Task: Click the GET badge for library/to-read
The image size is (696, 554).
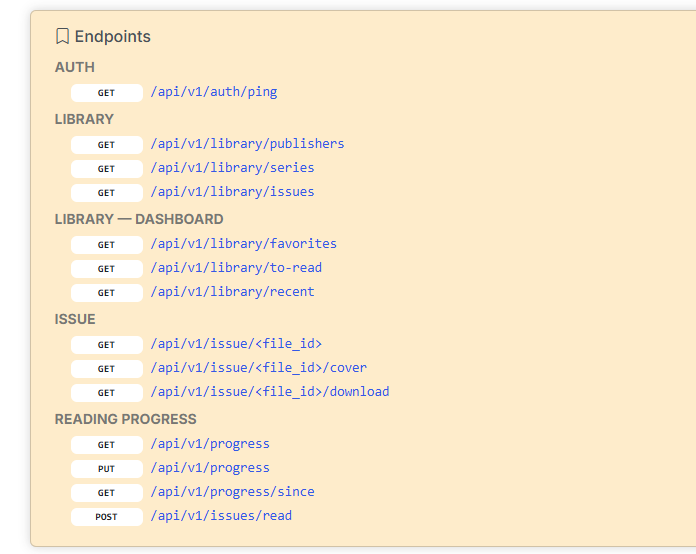Action: pyautogui.click(x=107, y=269)
